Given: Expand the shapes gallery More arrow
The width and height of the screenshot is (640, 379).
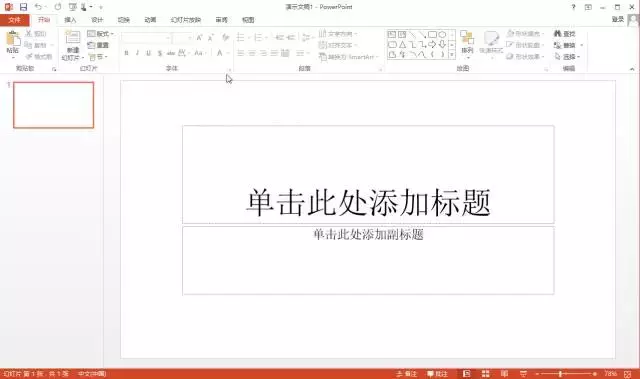Looking at the screenshot, I should [x=452, y=55].
